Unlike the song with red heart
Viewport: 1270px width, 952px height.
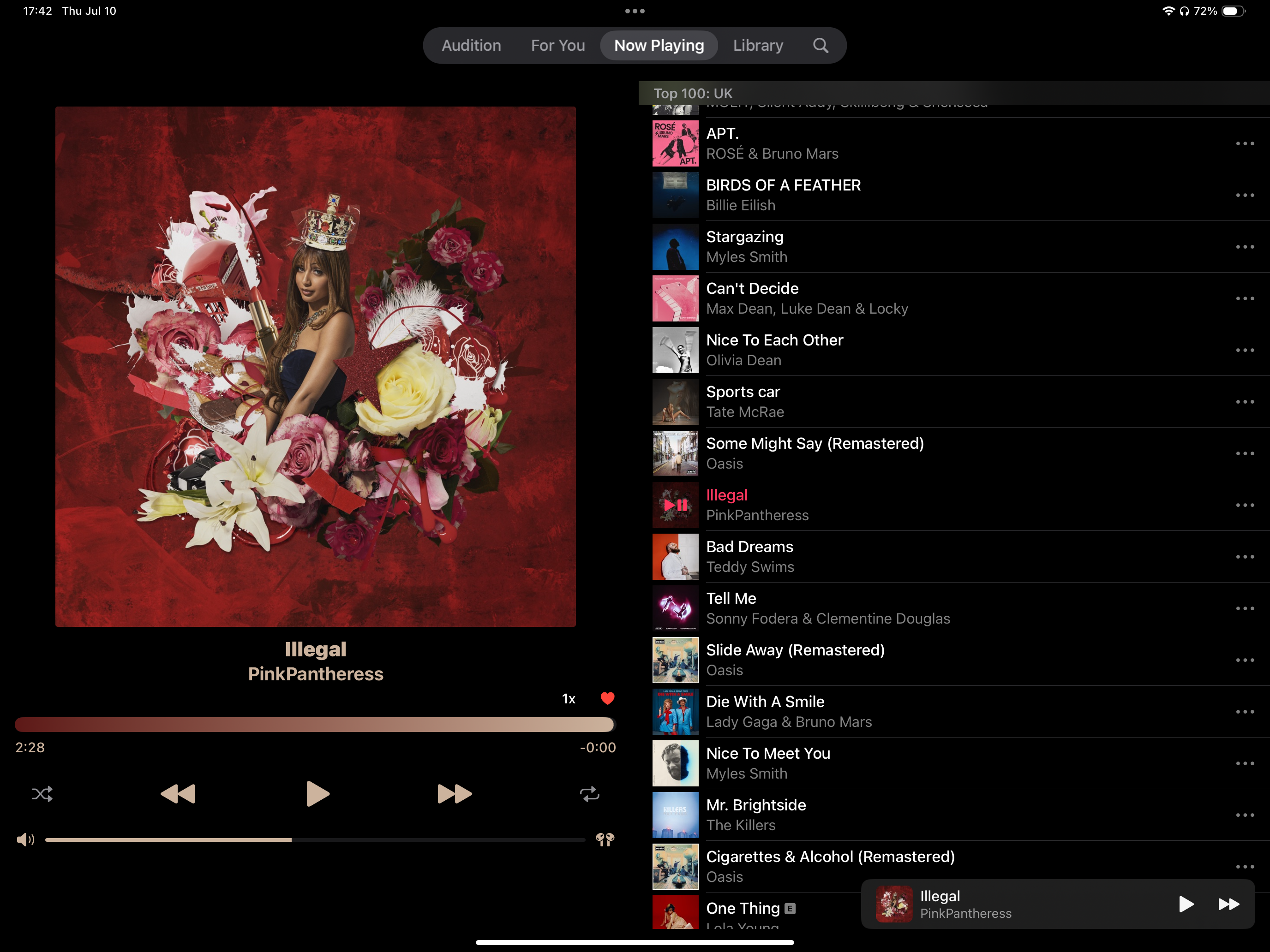tap(607, 698)
